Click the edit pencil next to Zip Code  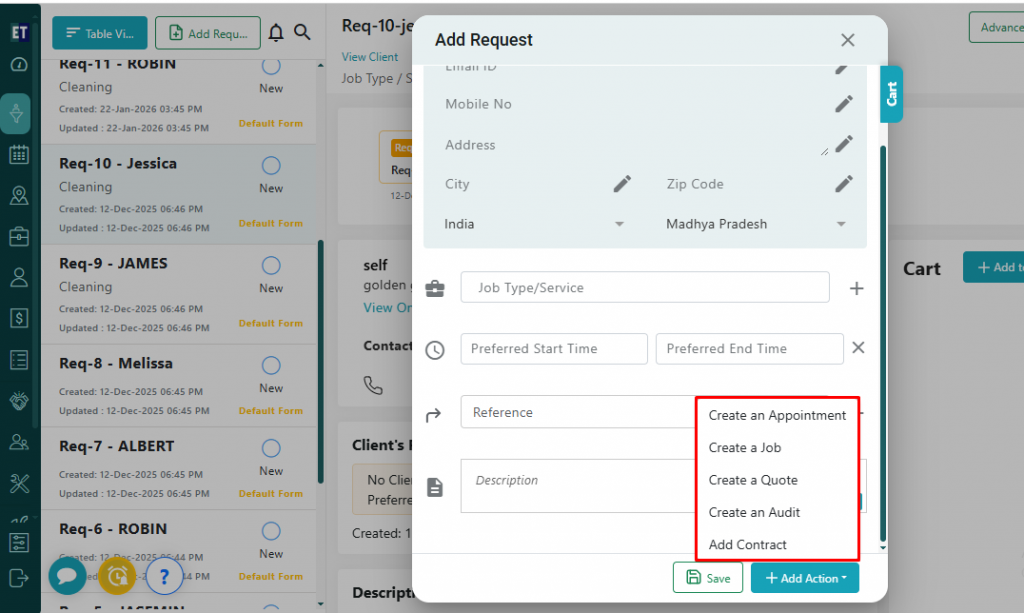point(844,184)
